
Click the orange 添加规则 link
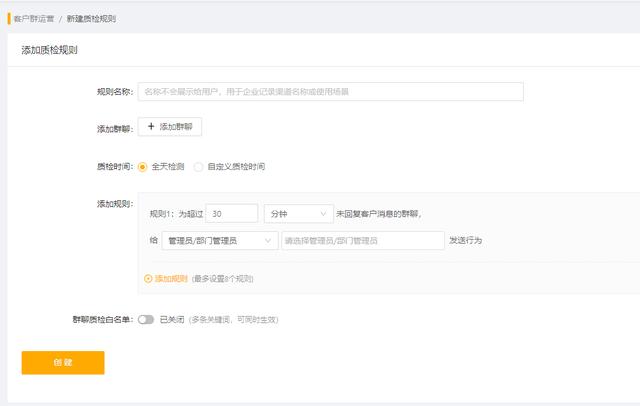(x=171, y=279)
